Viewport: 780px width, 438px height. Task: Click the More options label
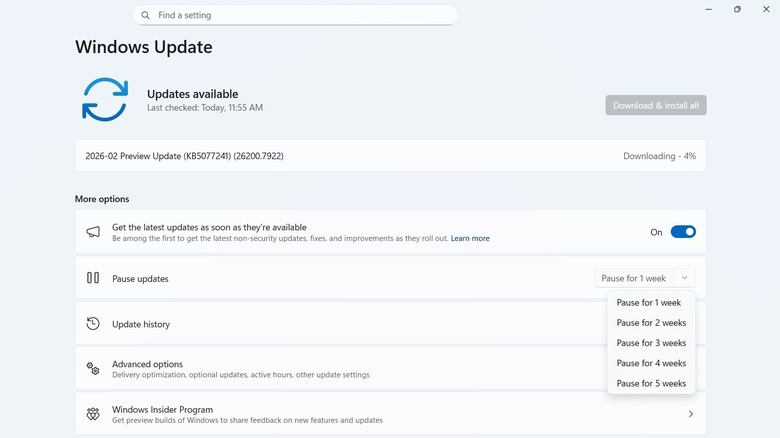tap(102, 199)
